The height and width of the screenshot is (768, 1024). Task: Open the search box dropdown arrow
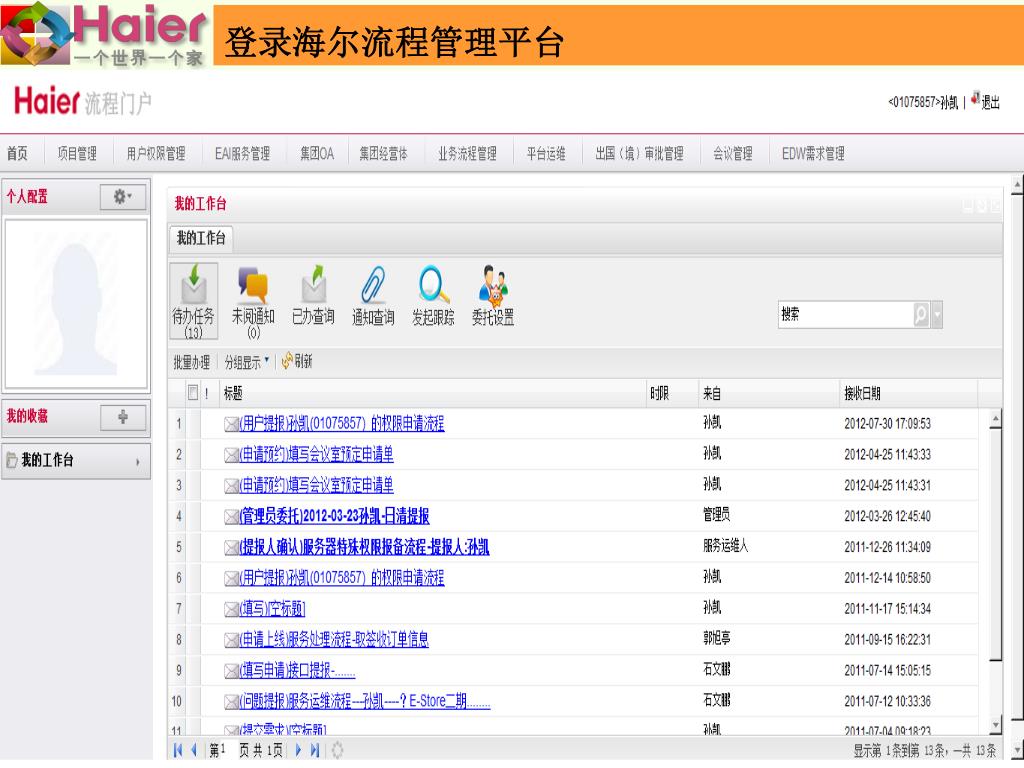pyautogui.click(x=937, y=315)
